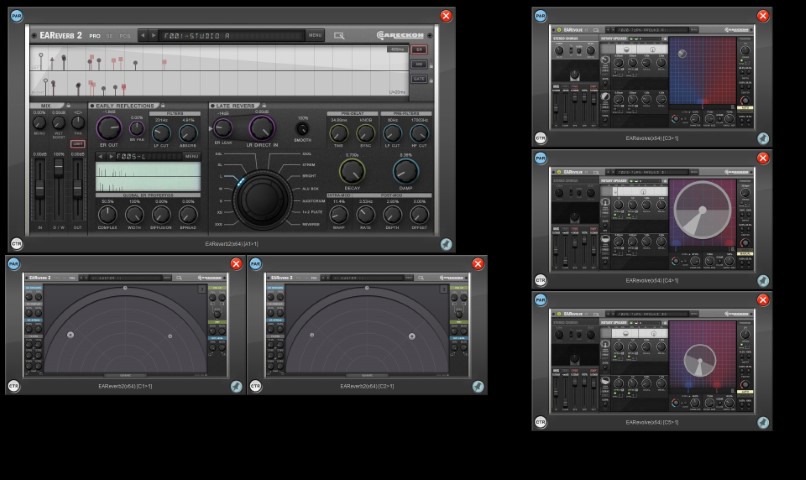806x480 pixels.
Task: Click the ER CUT knob
Action: [109, 128]
